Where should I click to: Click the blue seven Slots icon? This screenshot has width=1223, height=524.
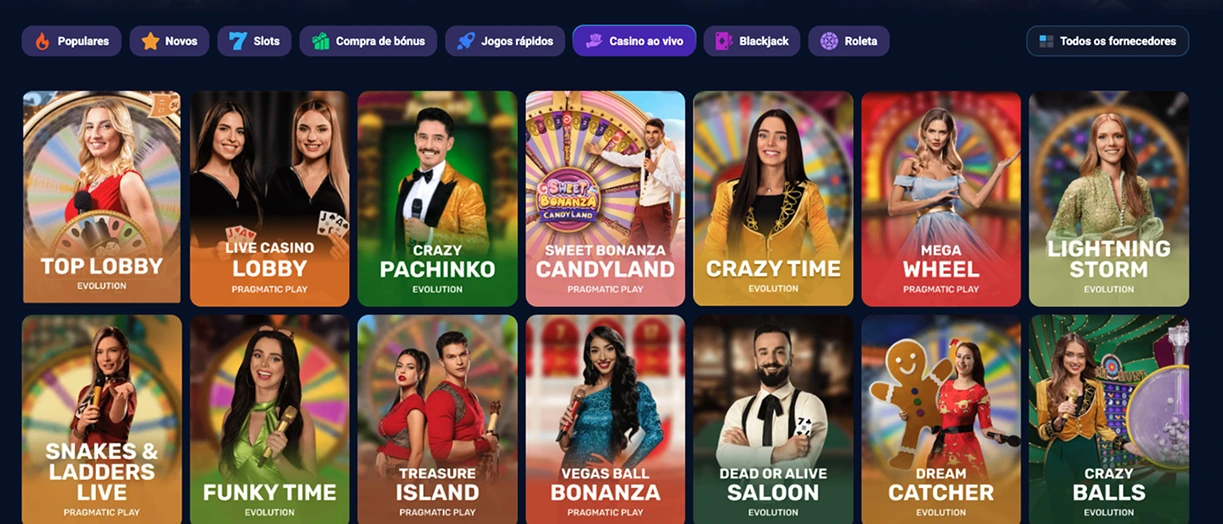click(x=237, y=41)
